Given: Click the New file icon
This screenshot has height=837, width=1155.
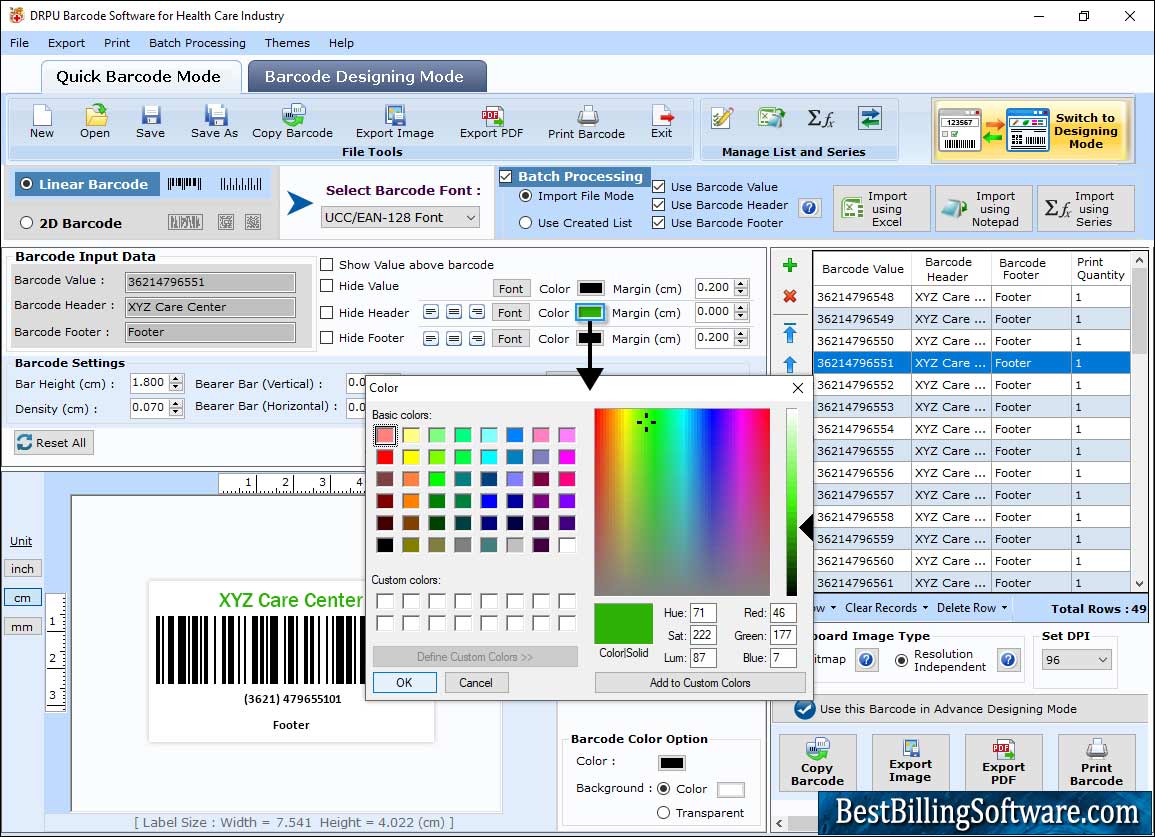Looking at the screenshot, I should point(42,122).
